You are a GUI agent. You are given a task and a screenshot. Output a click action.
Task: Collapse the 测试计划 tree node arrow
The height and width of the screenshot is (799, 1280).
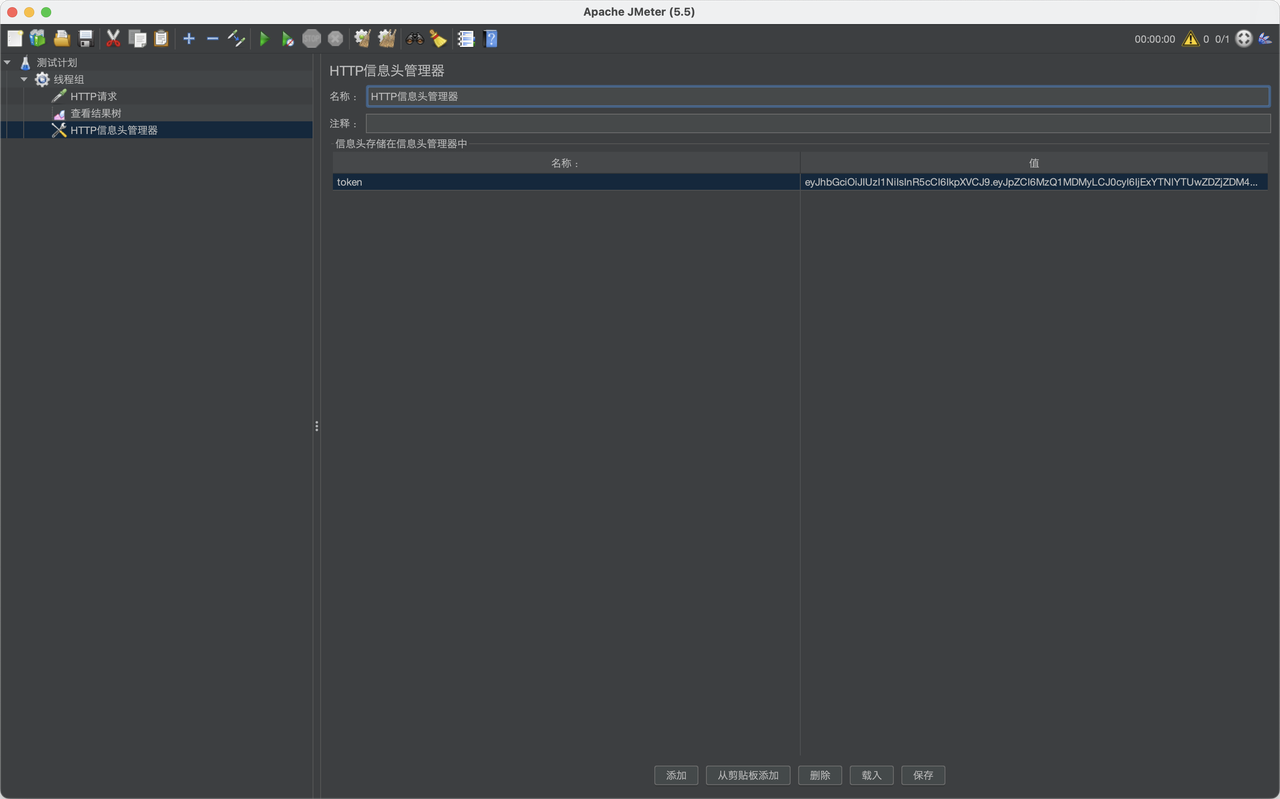pos(8,62)
